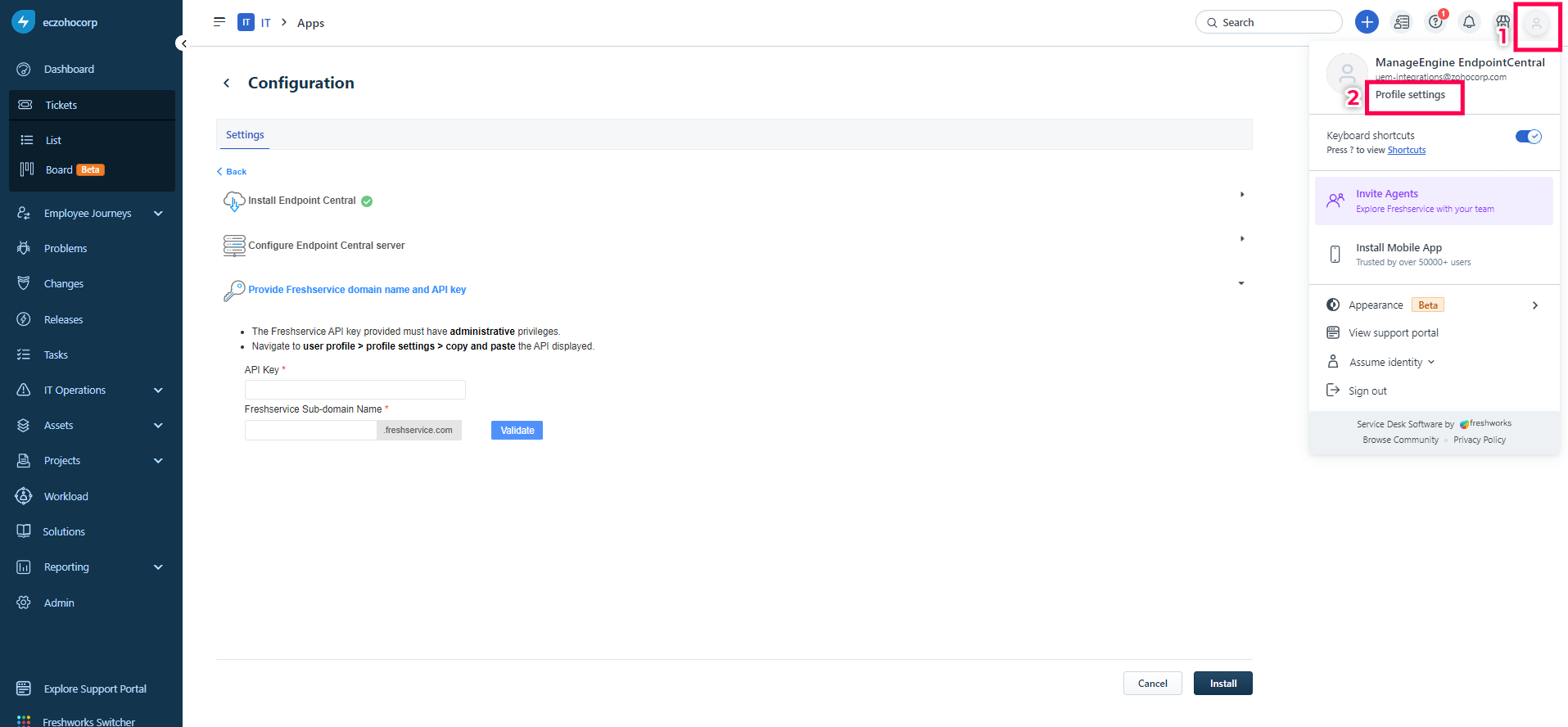Expand the IT Operations sidebar menu

(x=158, y=391)
